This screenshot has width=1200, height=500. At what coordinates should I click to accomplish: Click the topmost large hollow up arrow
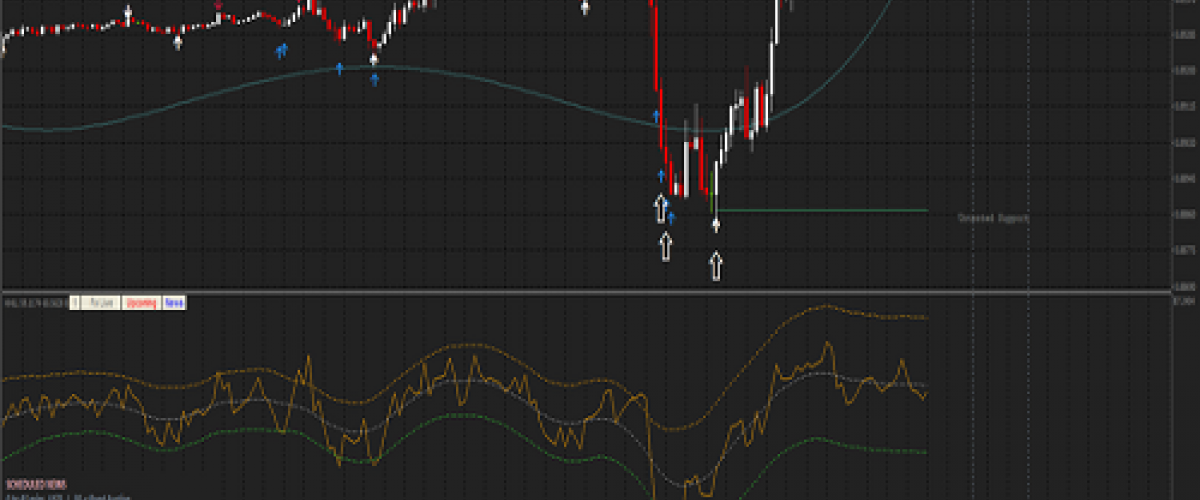coord(660,208)
